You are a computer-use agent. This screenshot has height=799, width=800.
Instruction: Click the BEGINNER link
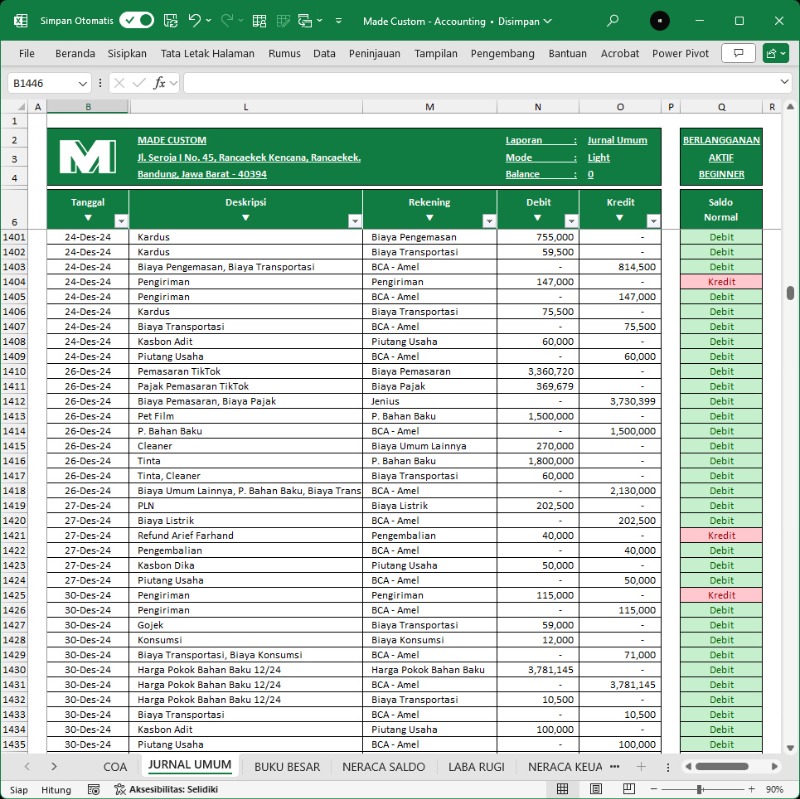[721, 174]
